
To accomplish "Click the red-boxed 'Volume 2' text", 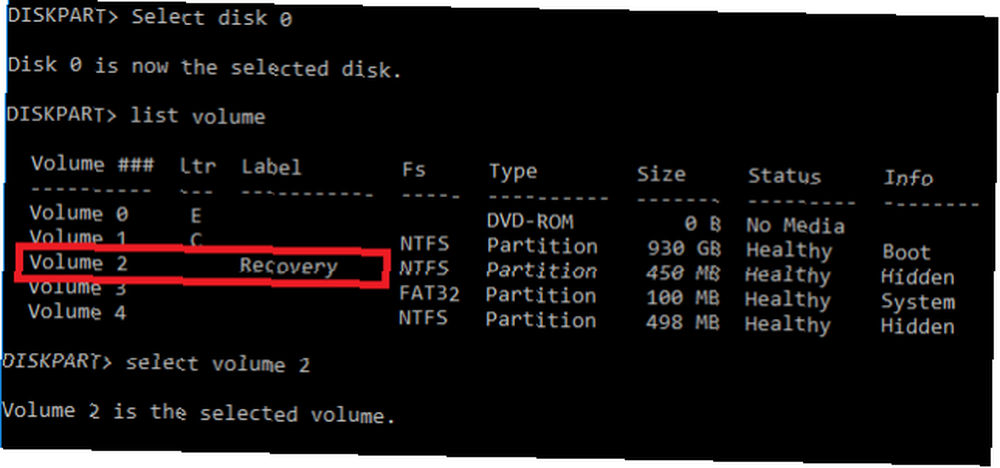I will coord(78,262).
